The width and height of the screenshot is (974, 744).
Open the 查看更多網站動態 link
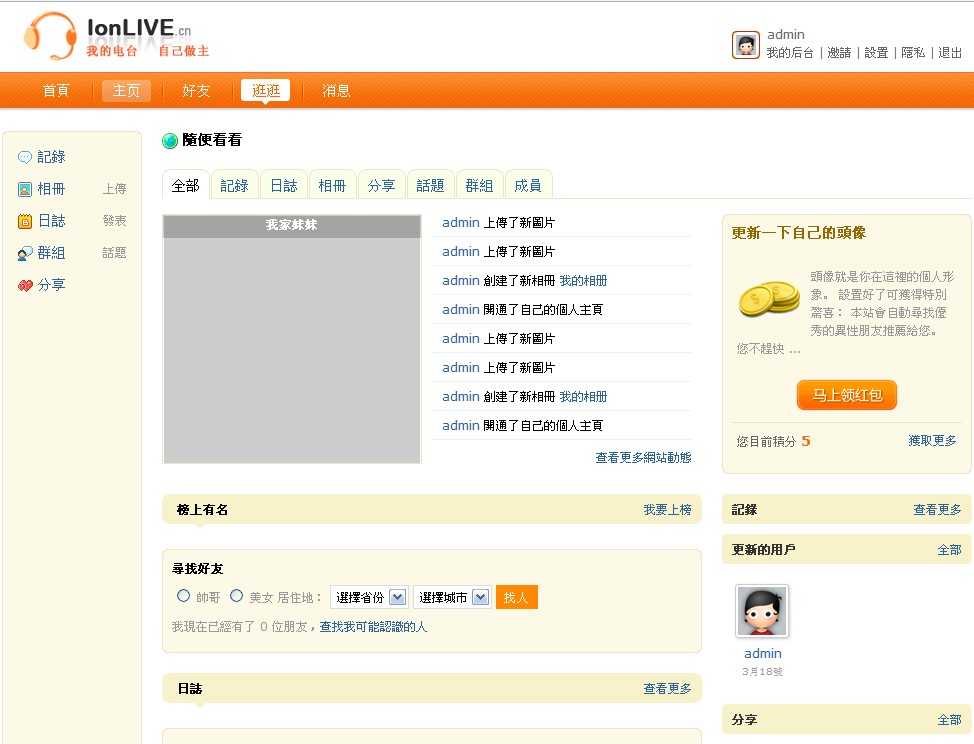[644, 458]
